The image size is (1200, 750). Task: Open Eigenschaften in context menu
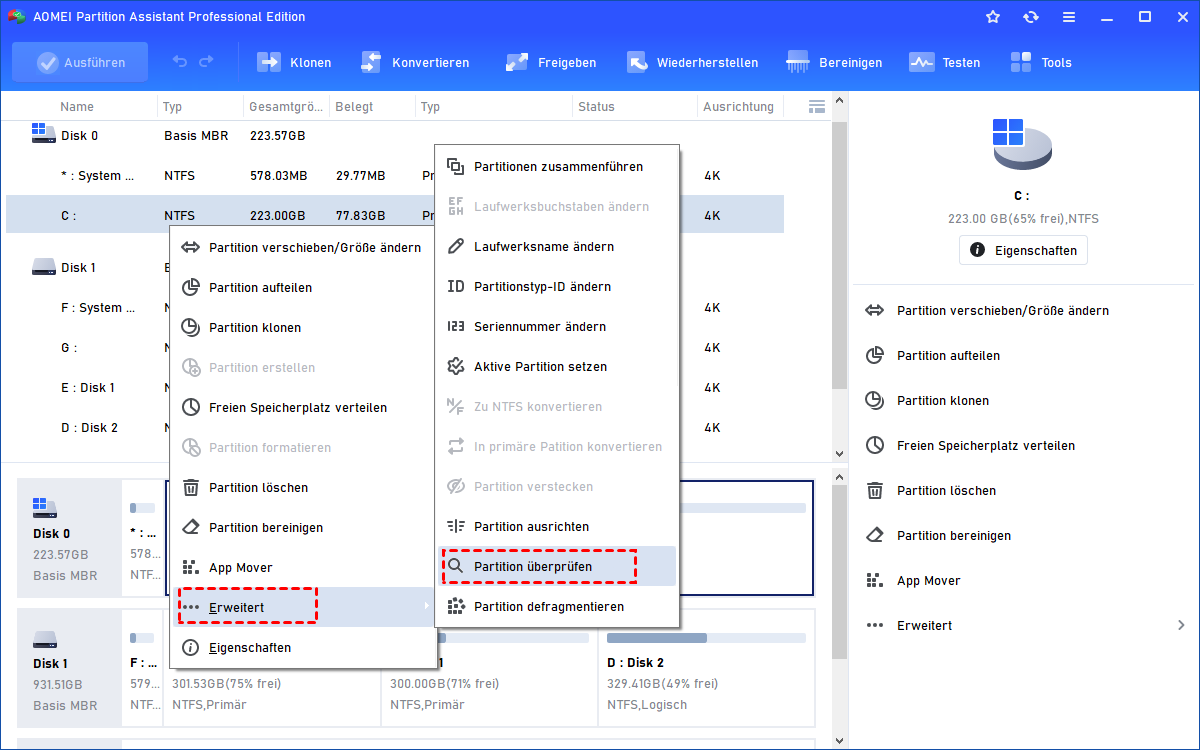click(x=304, y=647)
